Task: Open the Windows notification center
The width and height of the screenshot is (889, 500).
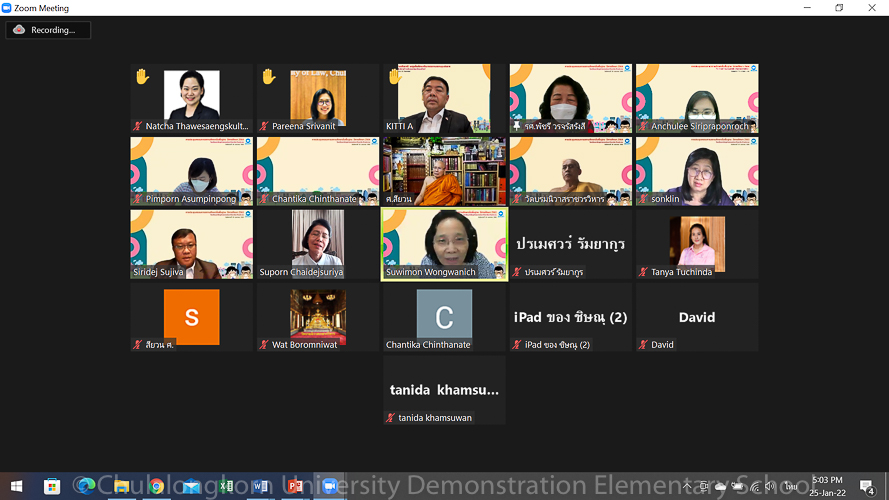Action: pos(867,487)
